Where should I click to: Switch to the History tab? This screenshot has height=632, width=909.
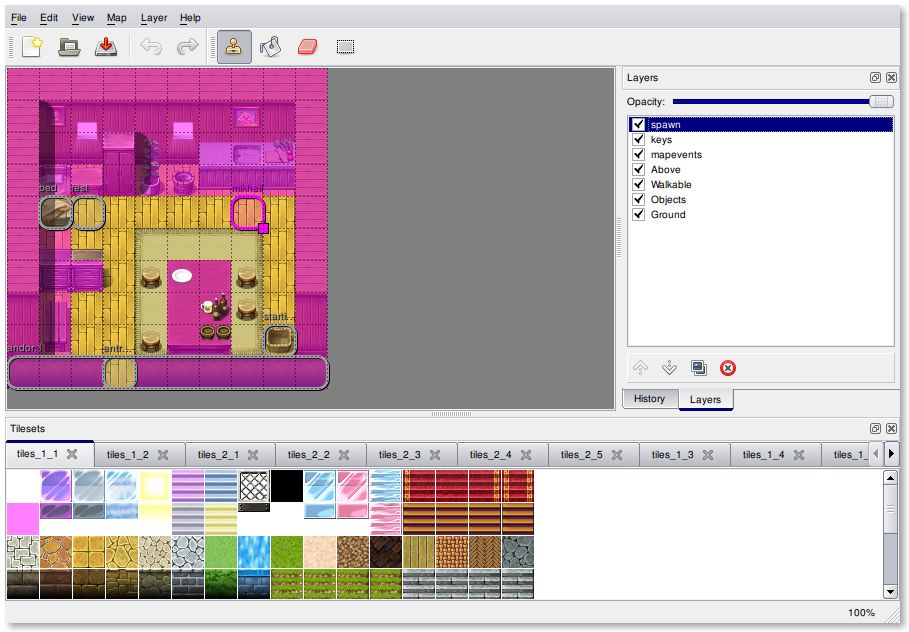tap(649, 399)
